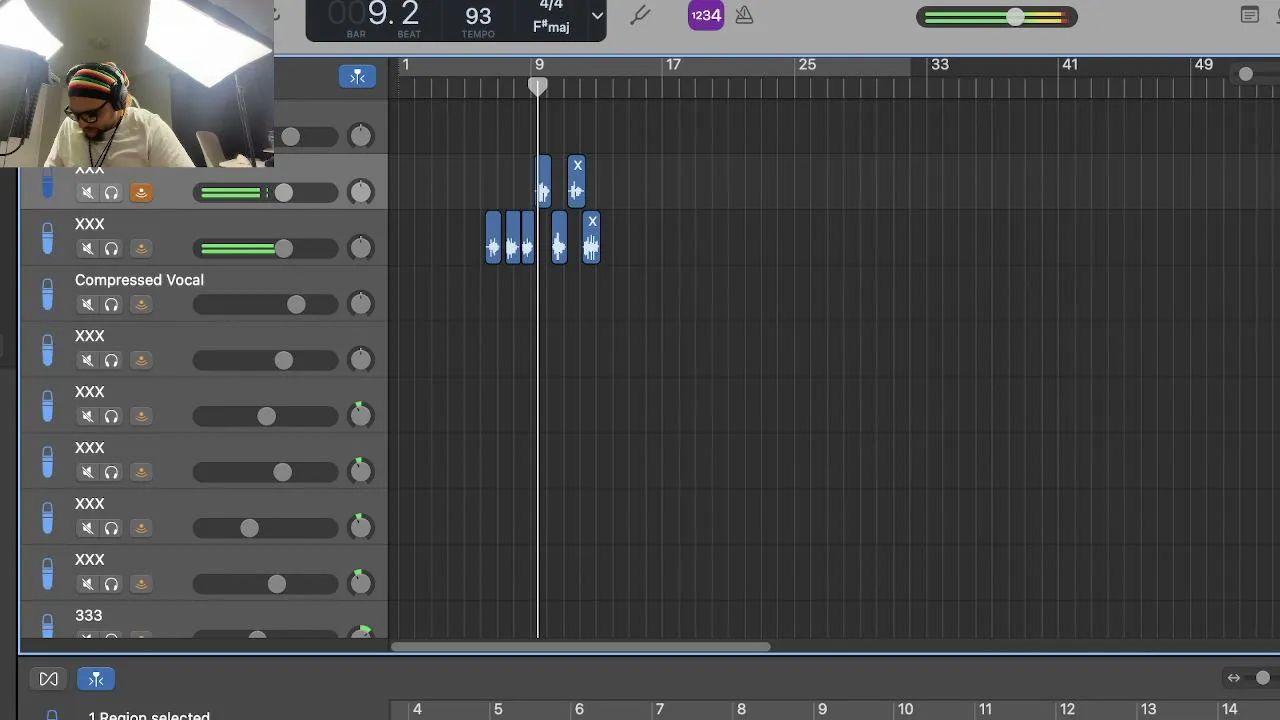Image resolution: width=1280 pixels, height=720 pixels.
Task: Click Compressed Vocal track's pan knob
Action: click(x=361, y=303)
